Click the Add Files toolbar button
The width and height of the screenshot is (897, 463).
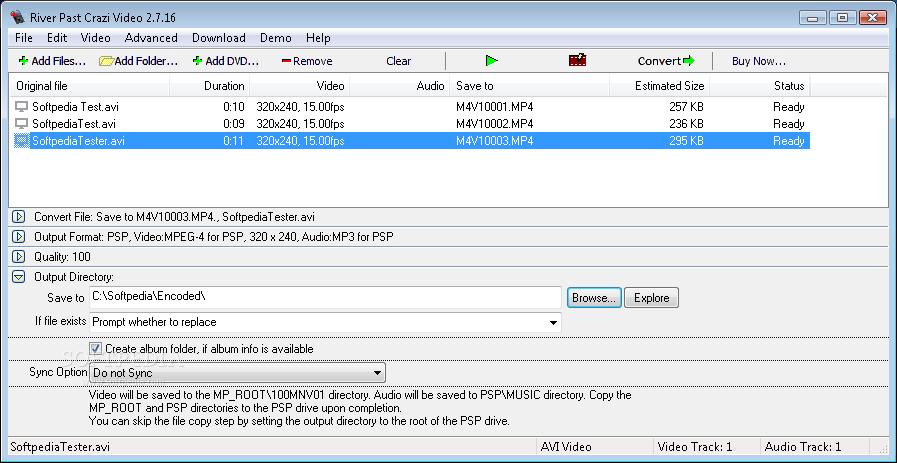tap(52, 61)
